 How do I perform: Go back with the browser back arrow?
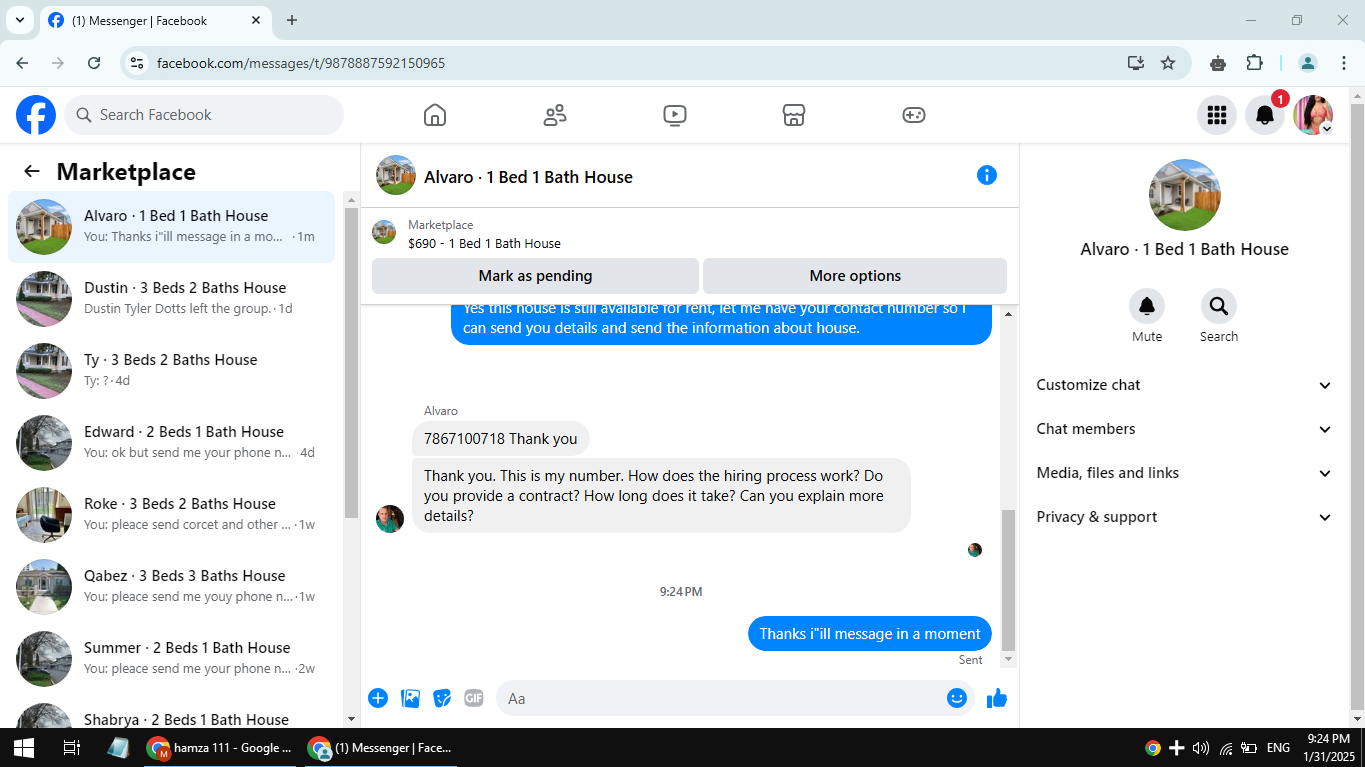click(22, 63)
